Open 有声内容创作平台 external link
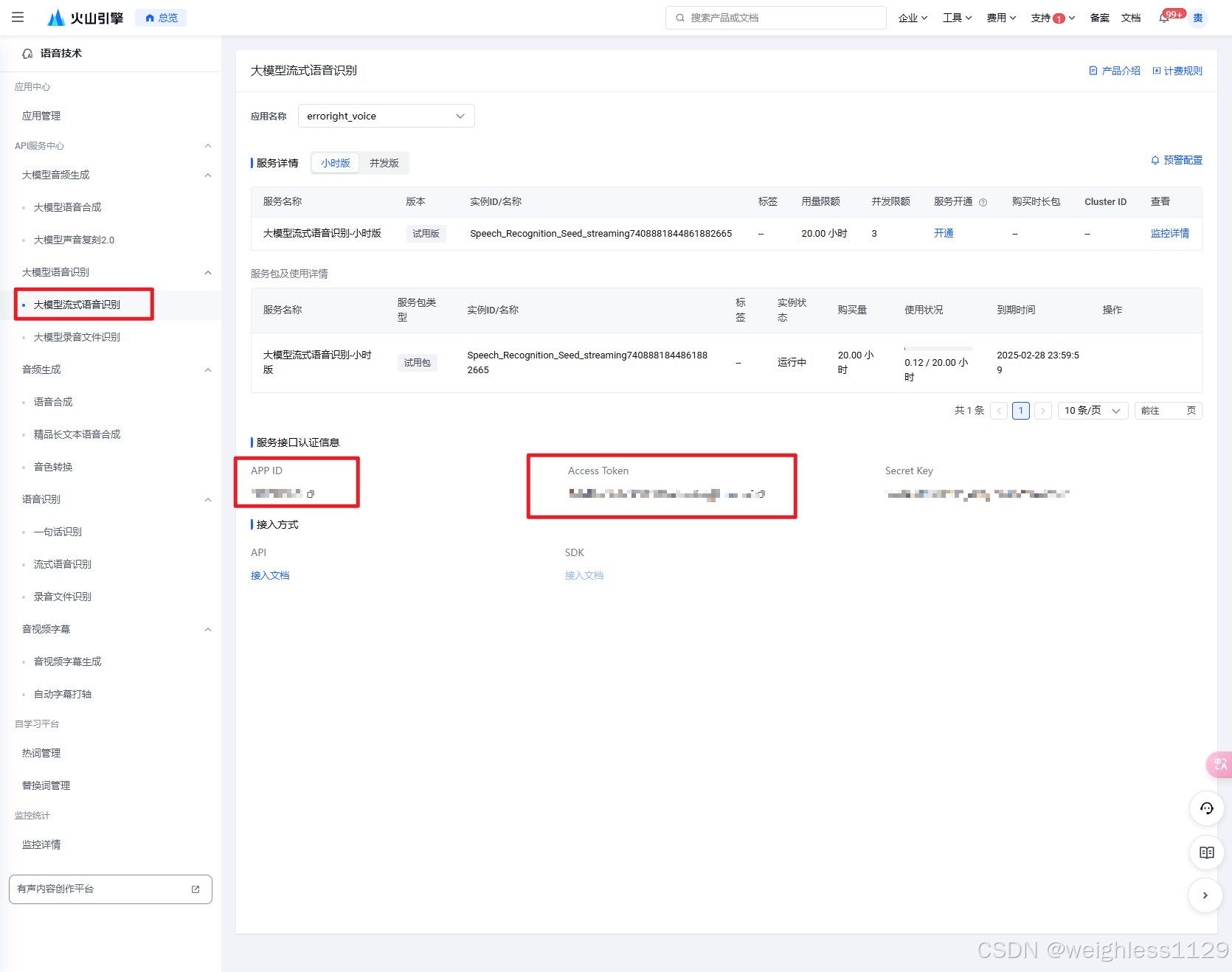Screen dimensions: 1232x972 point(111,889)
